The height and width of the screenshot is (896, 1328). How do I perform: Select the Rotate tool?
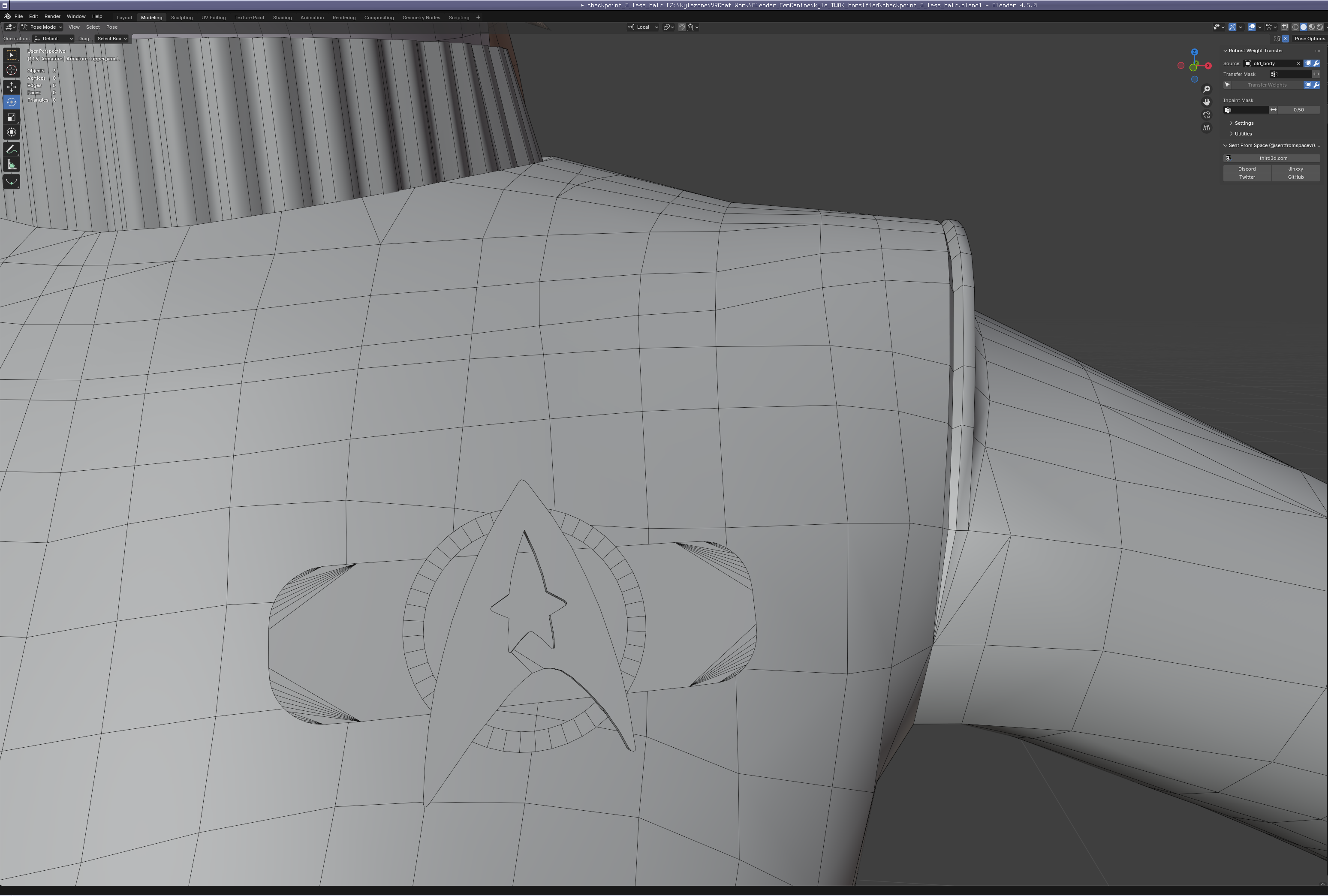pos(12,102)
